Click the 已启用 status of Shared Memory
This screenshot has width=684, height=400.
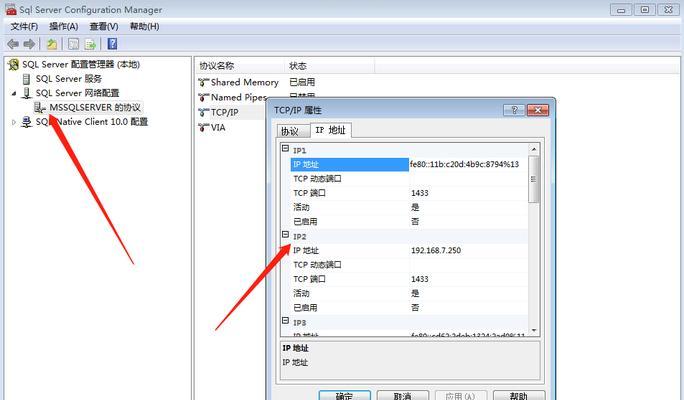pyautogui.click(x=302, y=82)
